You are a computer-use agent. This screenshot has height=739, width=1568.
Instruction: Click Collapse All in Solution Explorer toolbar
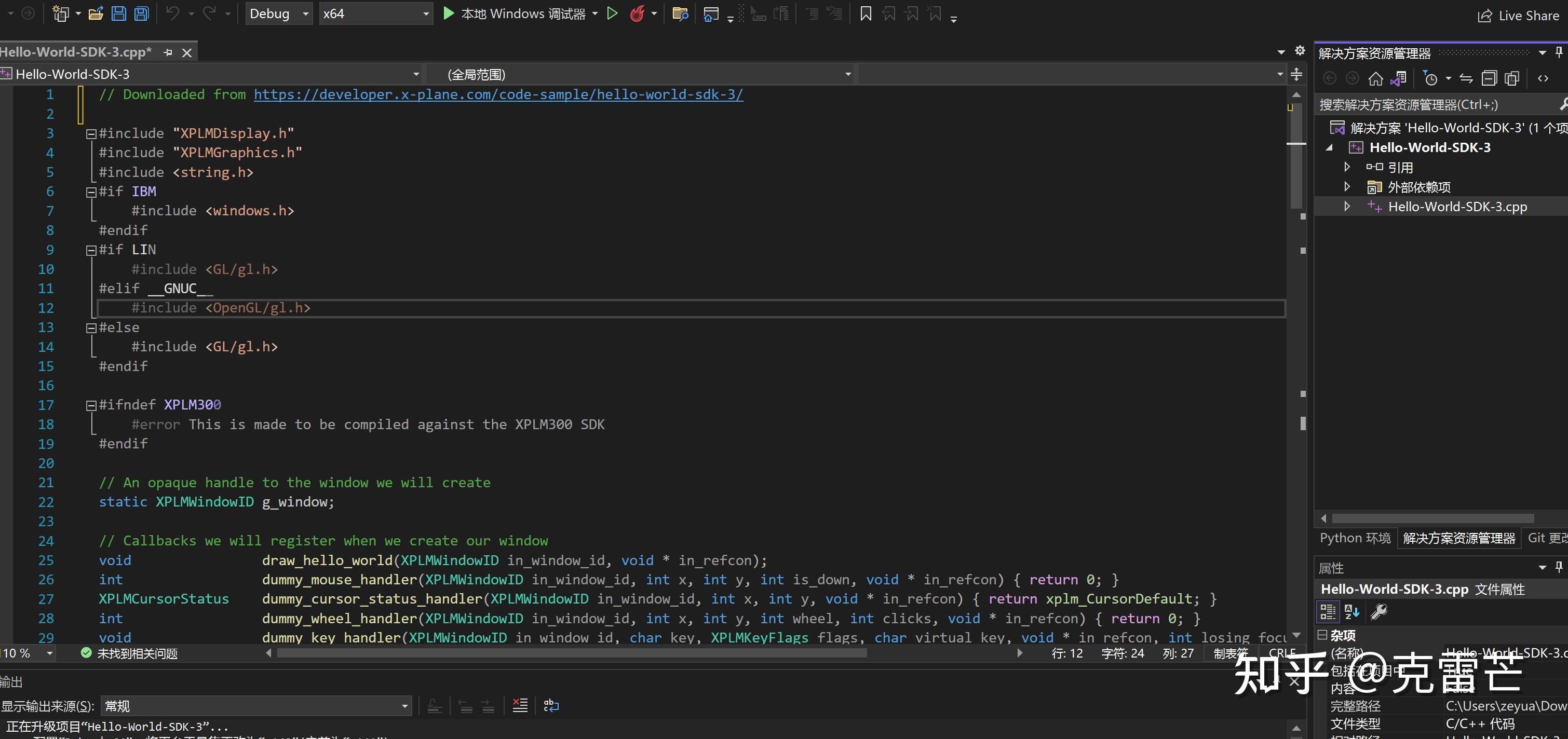coord(1489,78)
